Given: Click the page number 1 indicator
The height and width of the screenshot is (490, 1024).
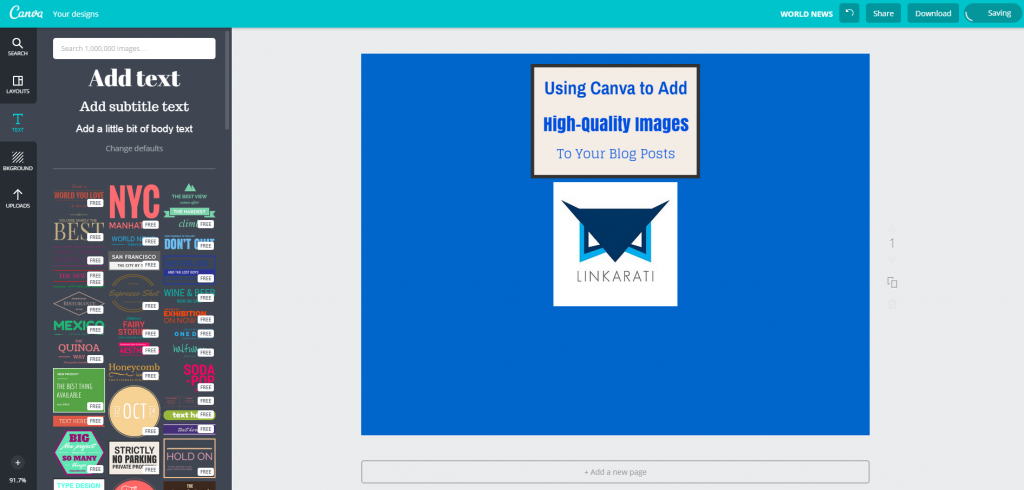Looking at the screenshot, I should tap(892, 244).
